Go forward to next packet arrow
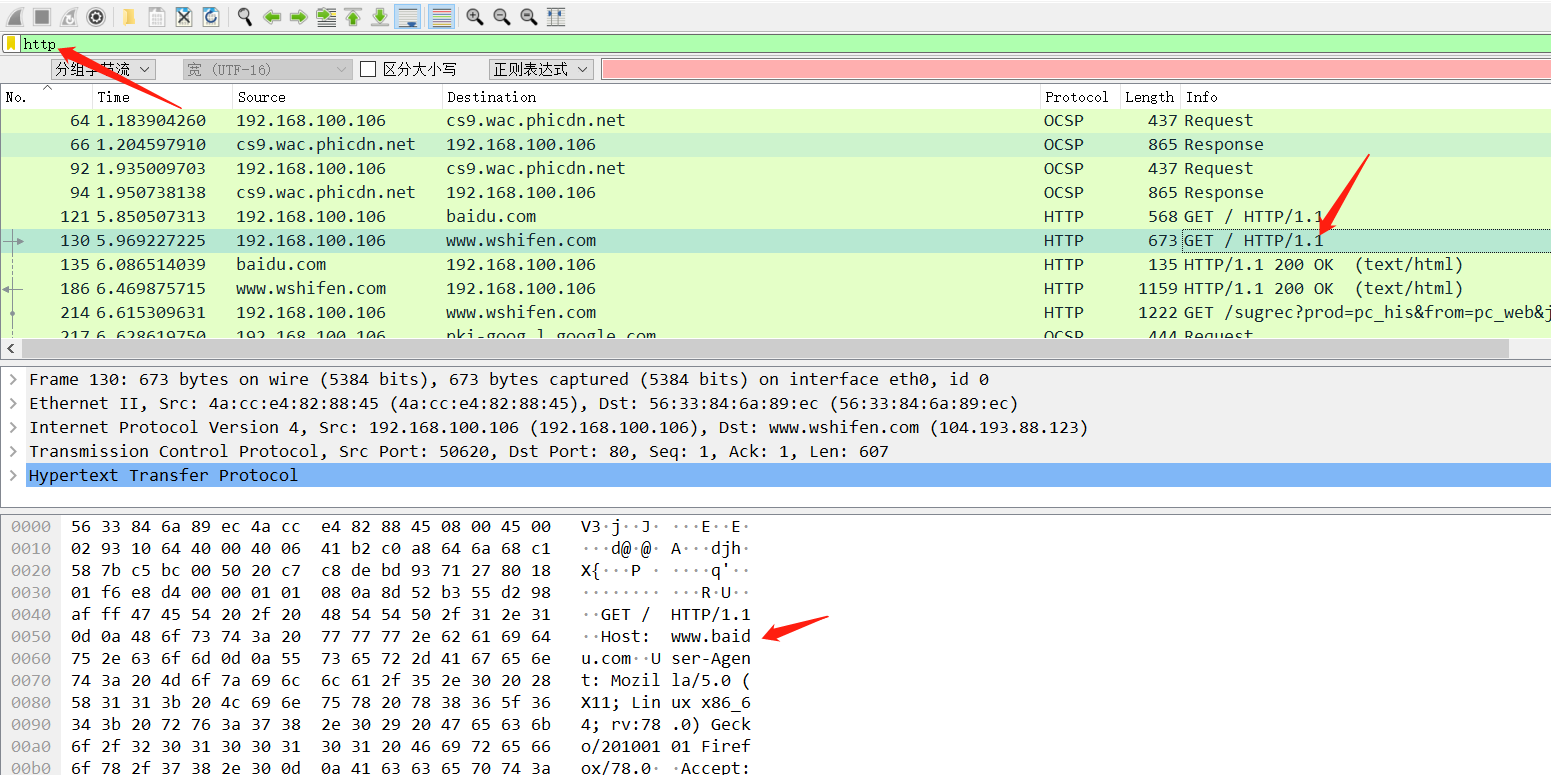The width and height of the screenshot is (1551, 775). [x=299, y=17]
